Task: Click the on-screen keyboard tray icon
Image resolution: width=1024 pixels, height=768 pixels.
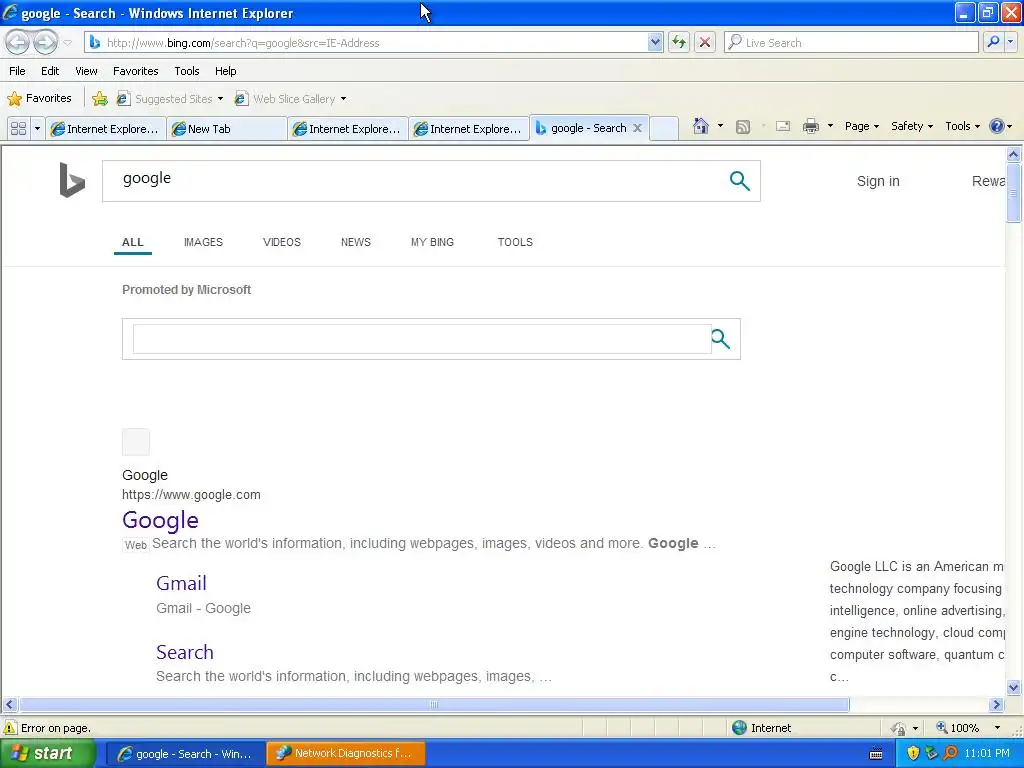Action: (876, 754)
